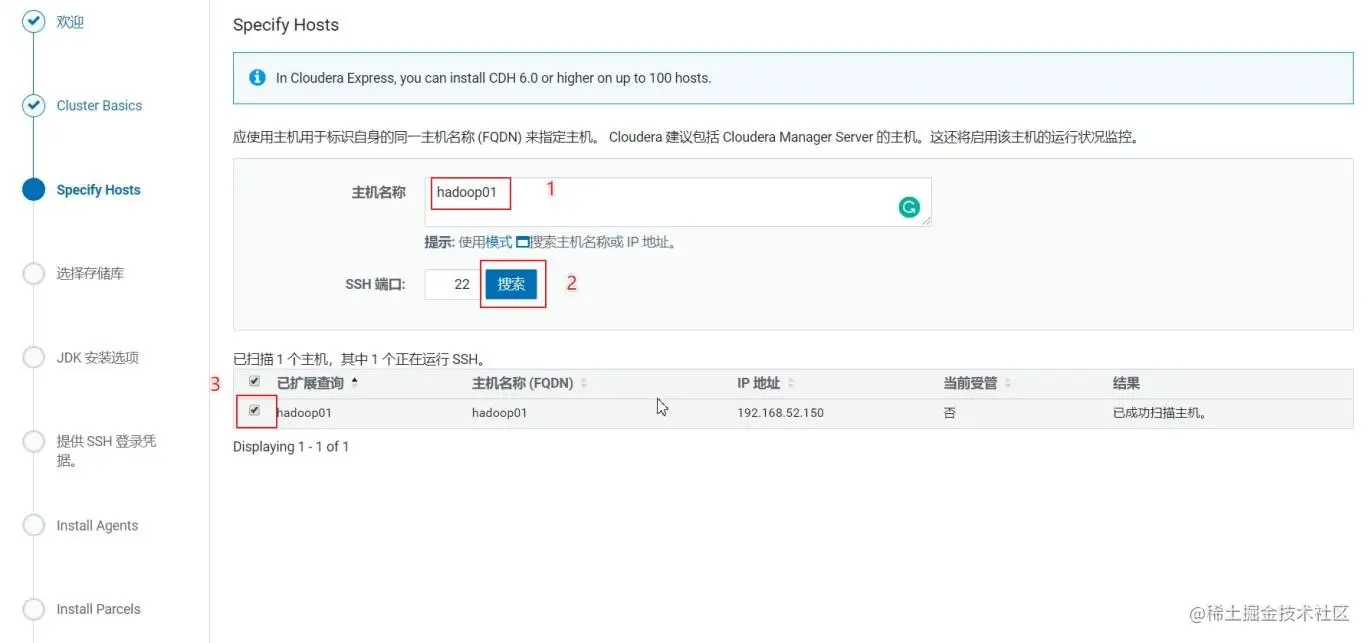This screenshot has width=1369, height=643.
Task: Click into the 主机名称 hostname text area
Action: (x=678, y=202)
